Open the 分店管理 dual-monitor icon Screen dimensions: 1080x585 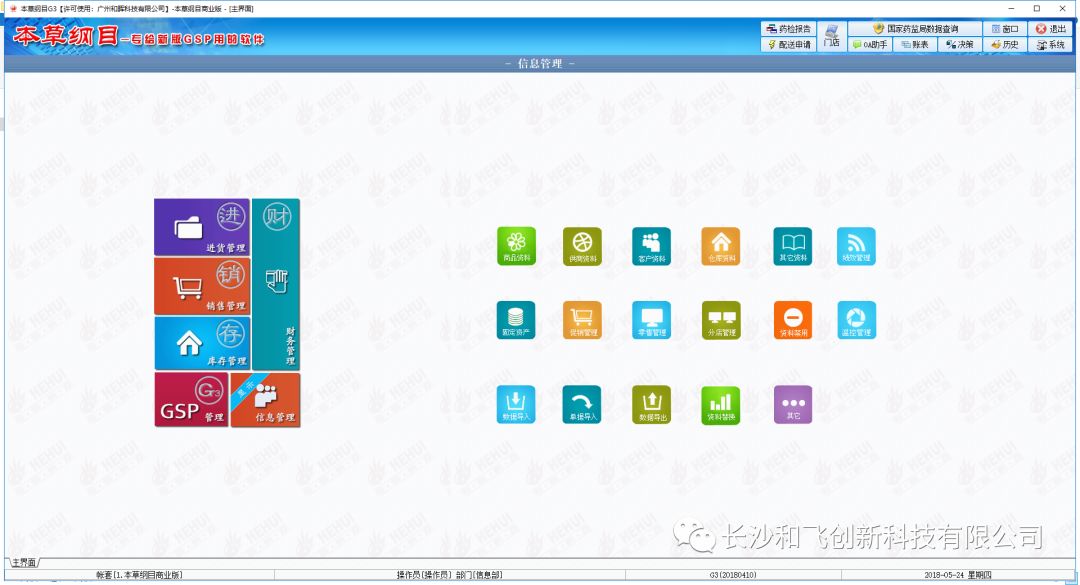[721, 320]
